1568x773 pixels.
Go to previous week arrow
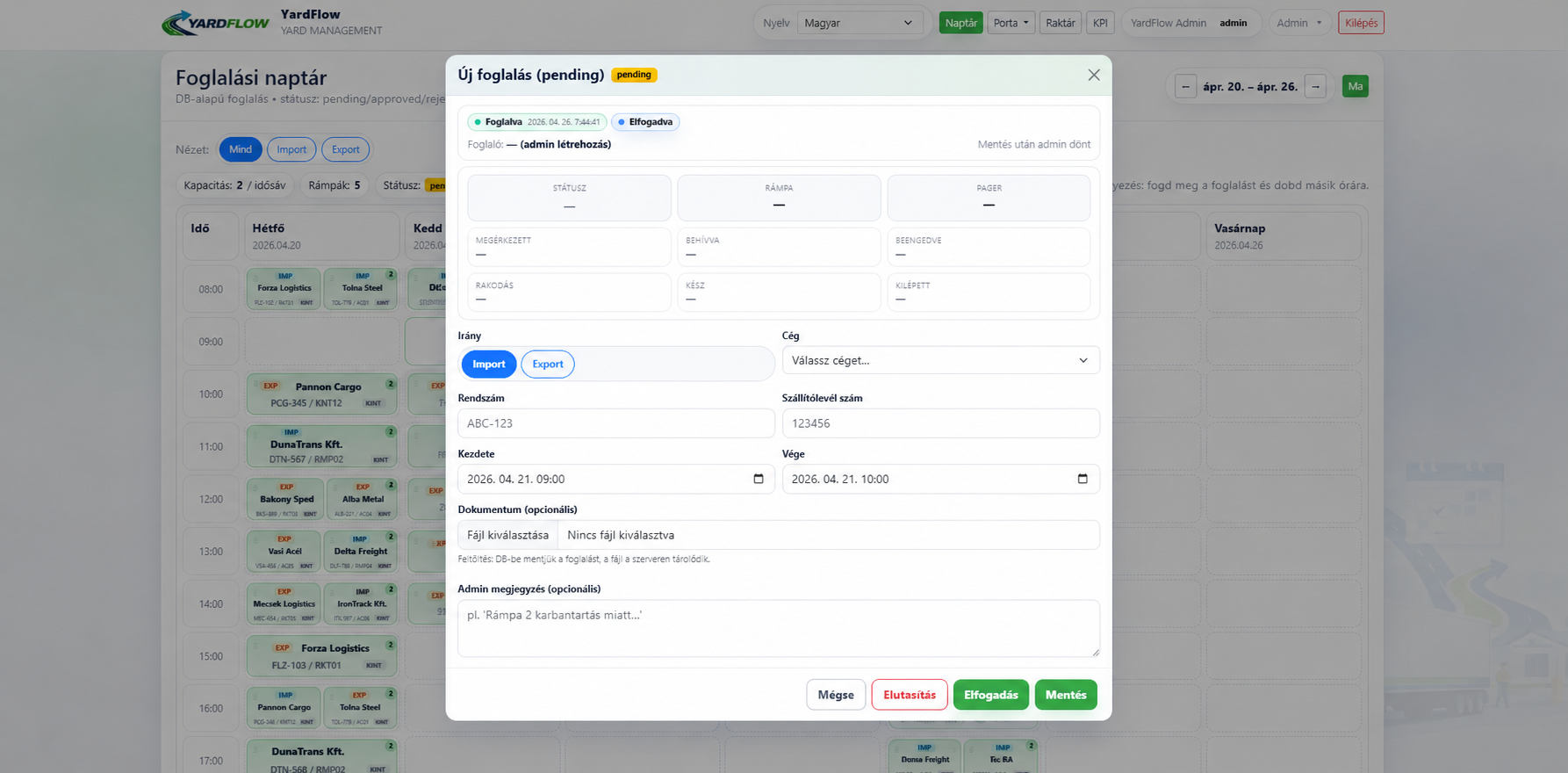click(x=1185, y=86)
